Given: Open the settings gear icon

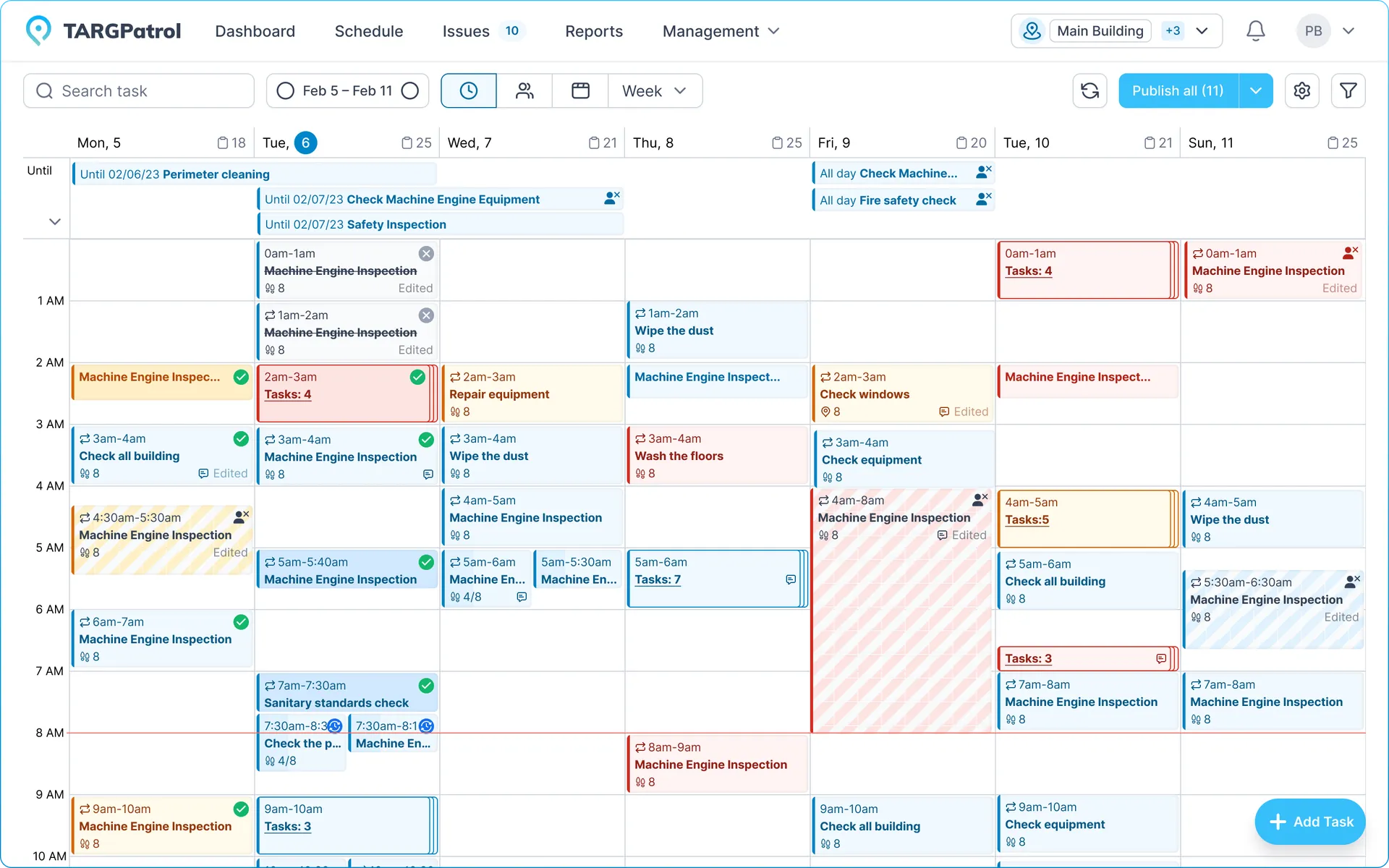Looking at the screenshot, I should click(1301, 90).
